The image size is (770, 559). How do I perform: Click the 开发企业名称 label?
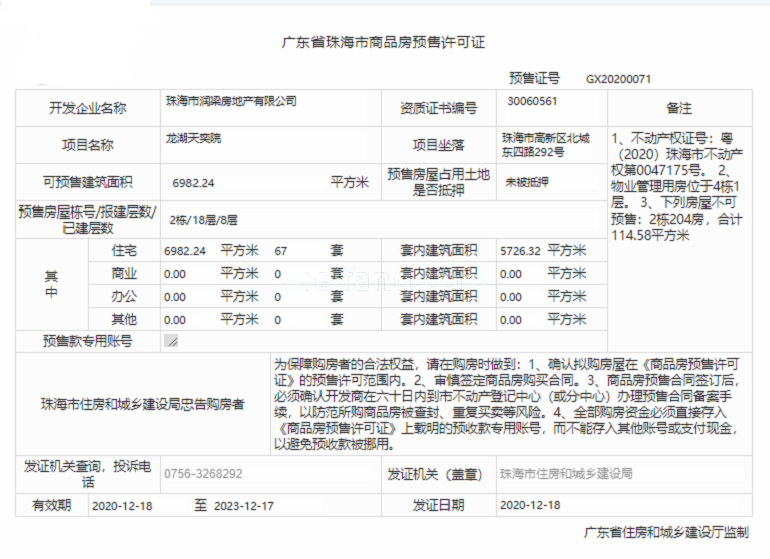87,108
